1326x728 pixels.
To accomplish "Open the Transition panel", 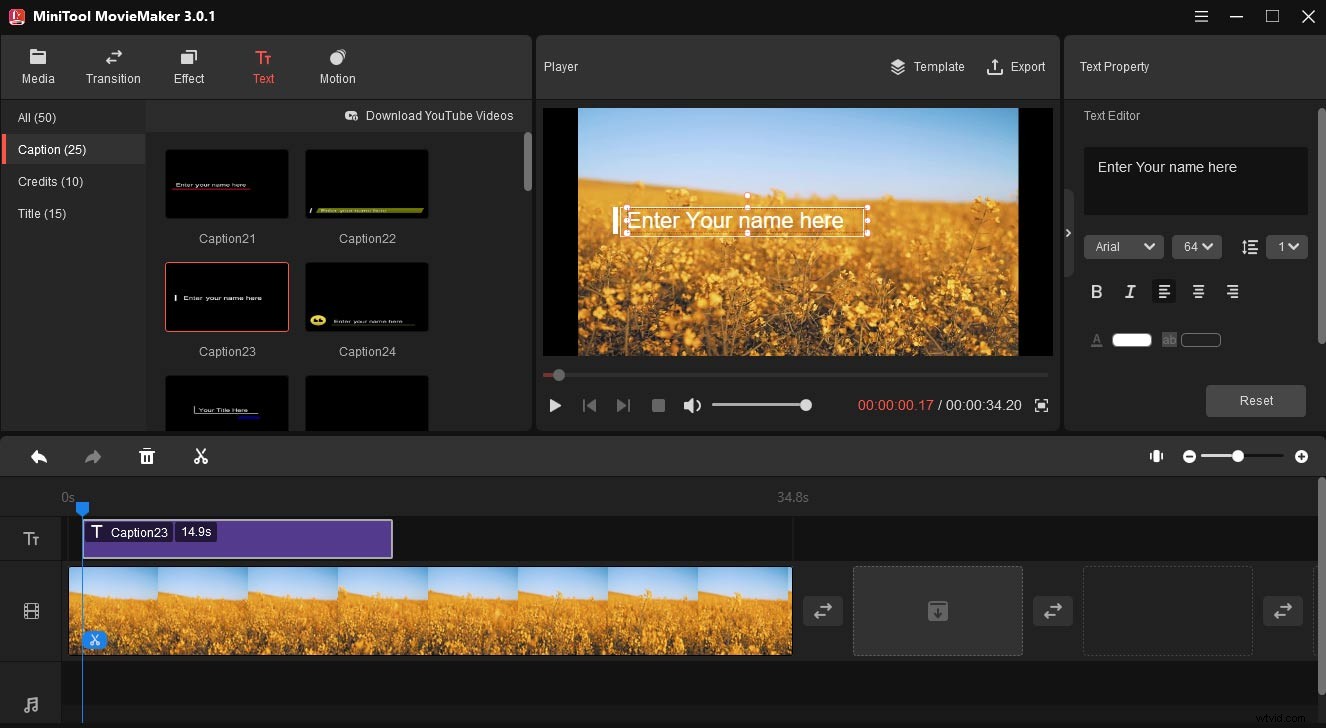I will [112, 66].
